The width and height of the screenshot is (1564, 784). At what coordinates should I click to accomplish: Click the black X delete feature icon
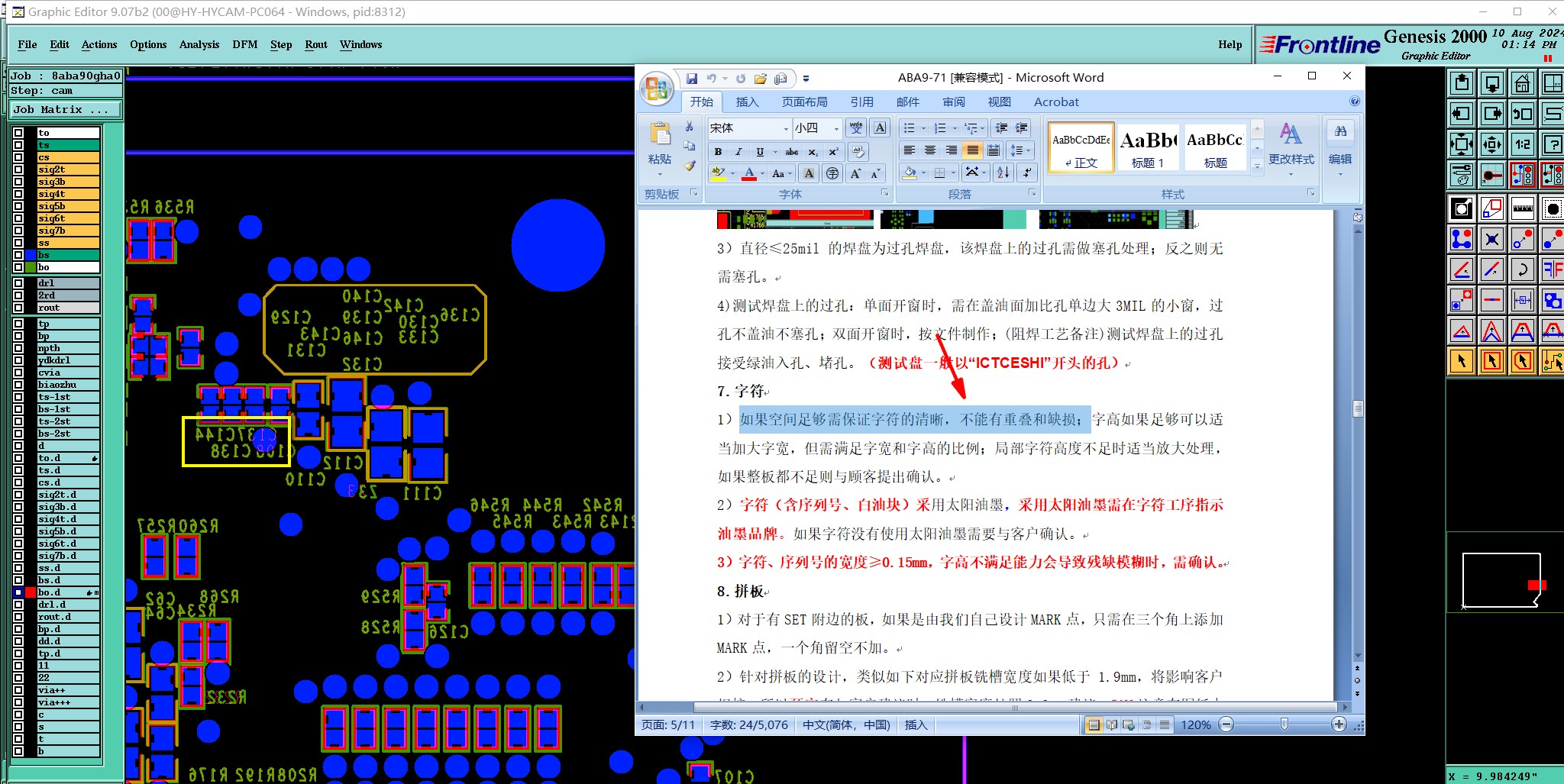click(1492, 239)
